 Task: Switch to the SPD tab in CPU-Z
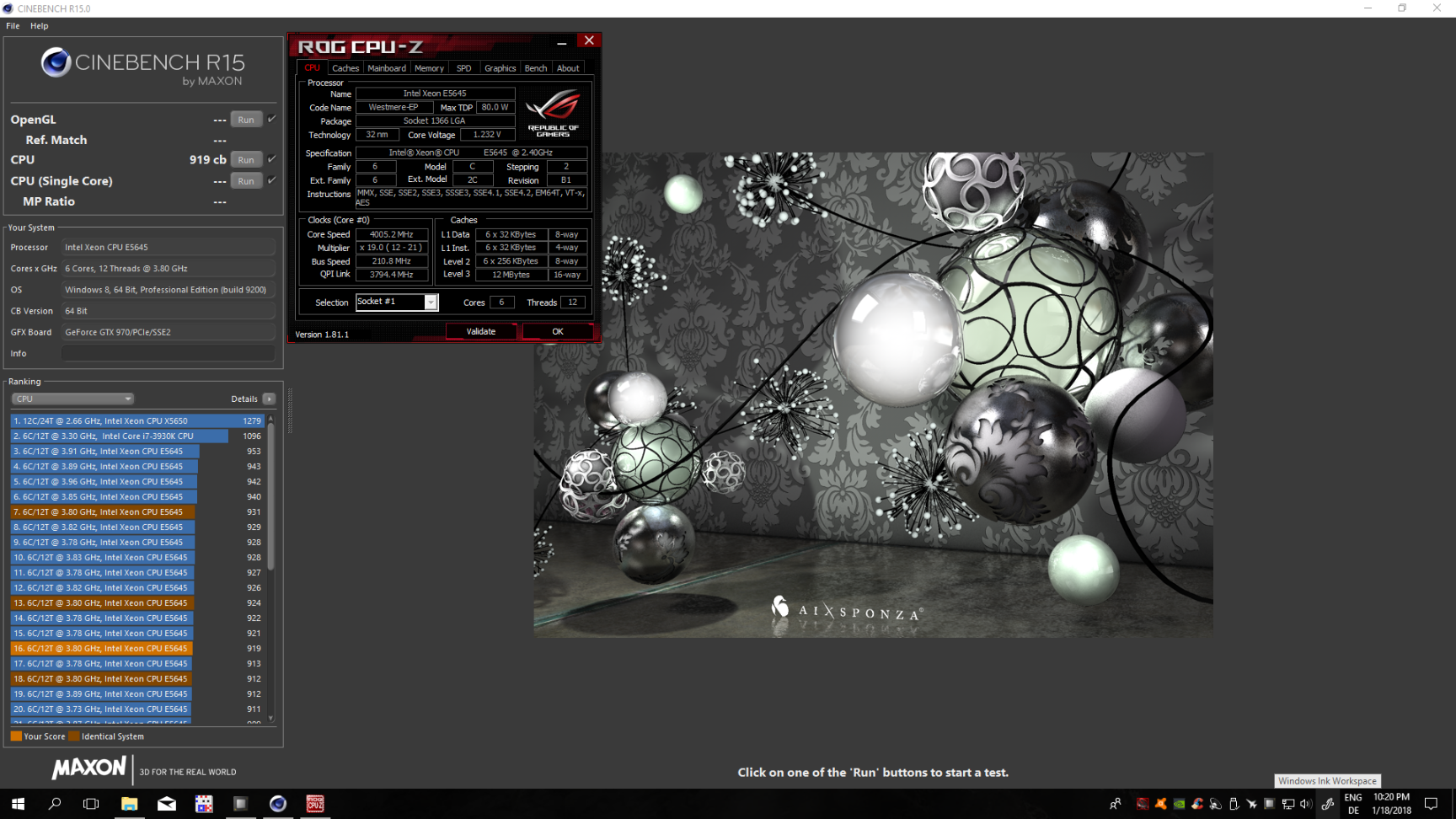(463, 68)
